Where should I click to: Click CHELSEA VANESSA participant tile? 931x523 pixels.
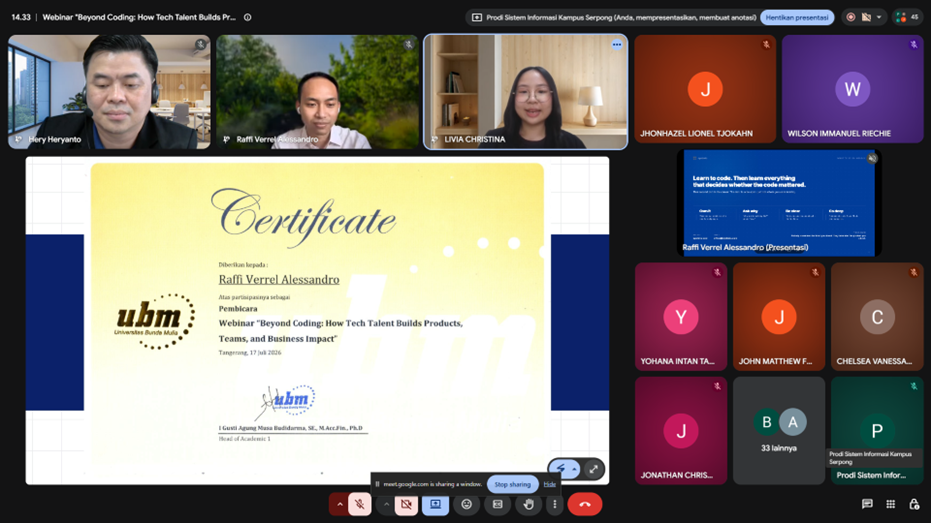877,316
